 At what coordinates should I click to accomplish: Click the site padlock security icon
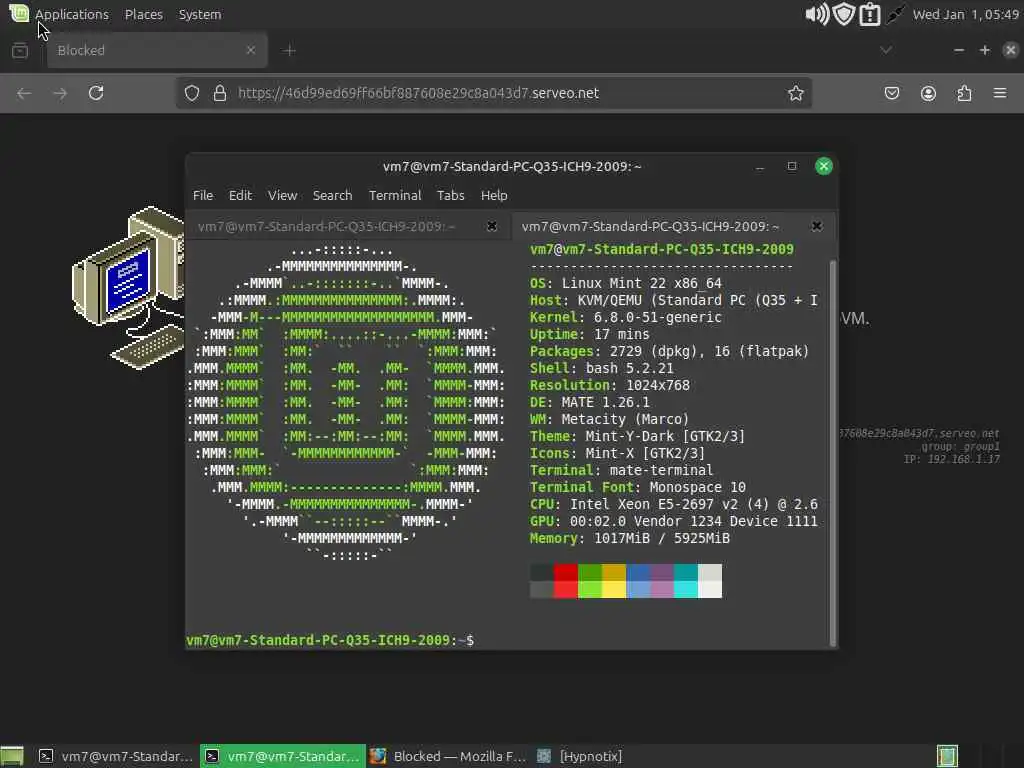point(220,93)
